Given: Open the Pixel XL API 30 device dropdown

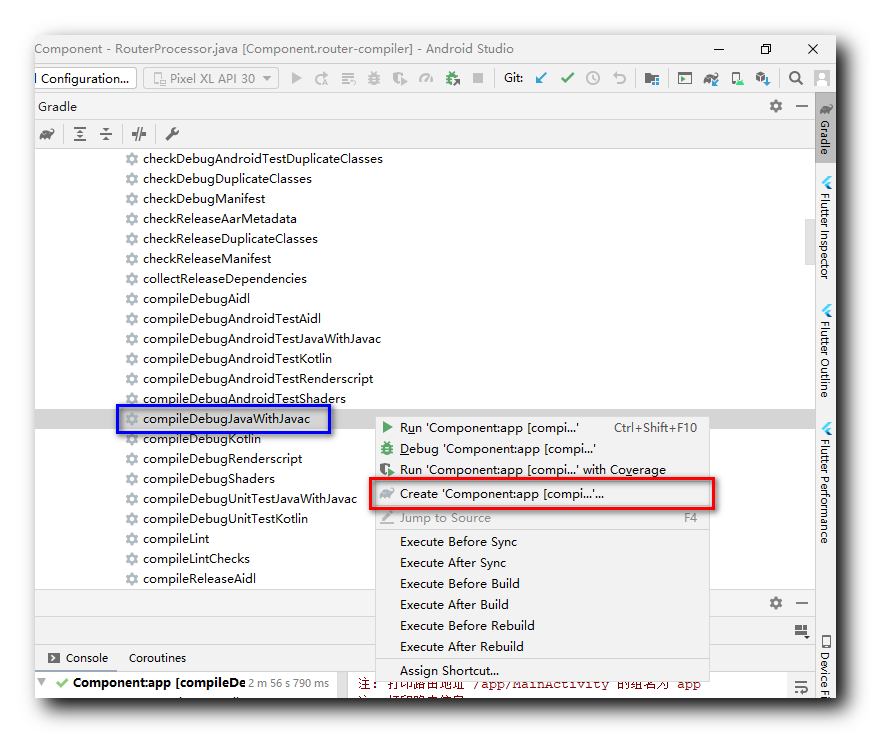Looking at the screenshot, I should click(x=211, y=78).
